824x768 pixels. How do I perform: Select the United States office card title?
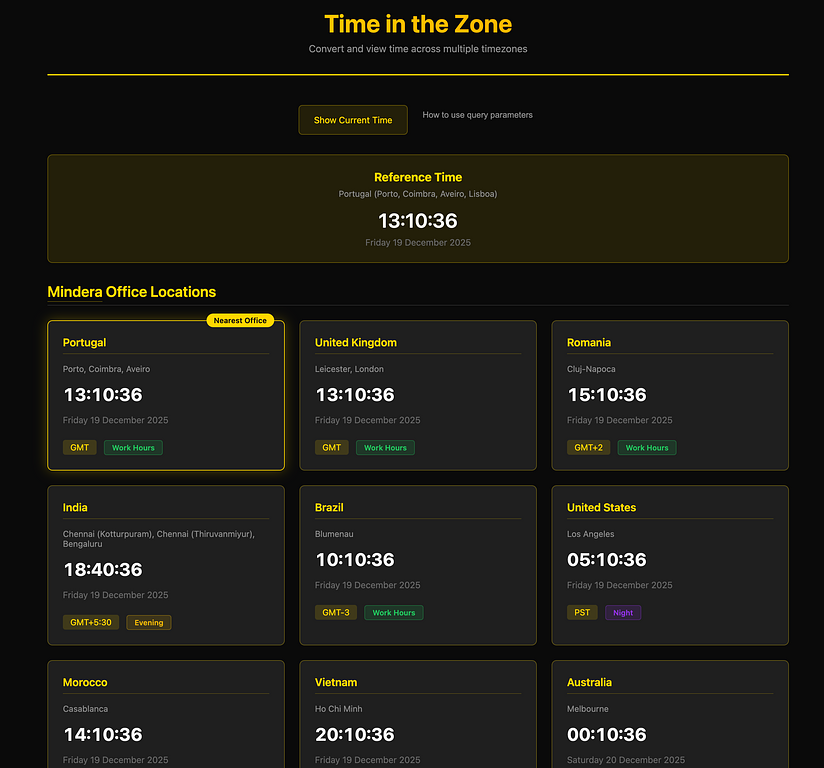click(601, 508)
